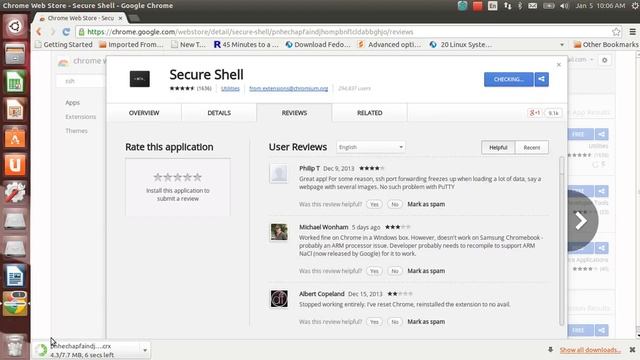Viewport: 640px width, 360px height.
Task: Open Imported From bookmarks folder
Action: pyautogui.click(x=131, y=44)
